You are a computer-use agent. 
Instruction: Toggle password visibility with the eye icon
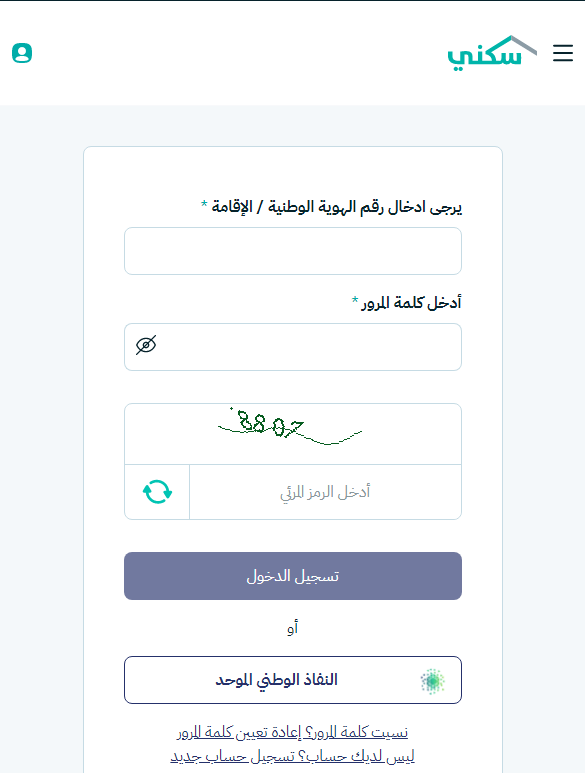146,345
